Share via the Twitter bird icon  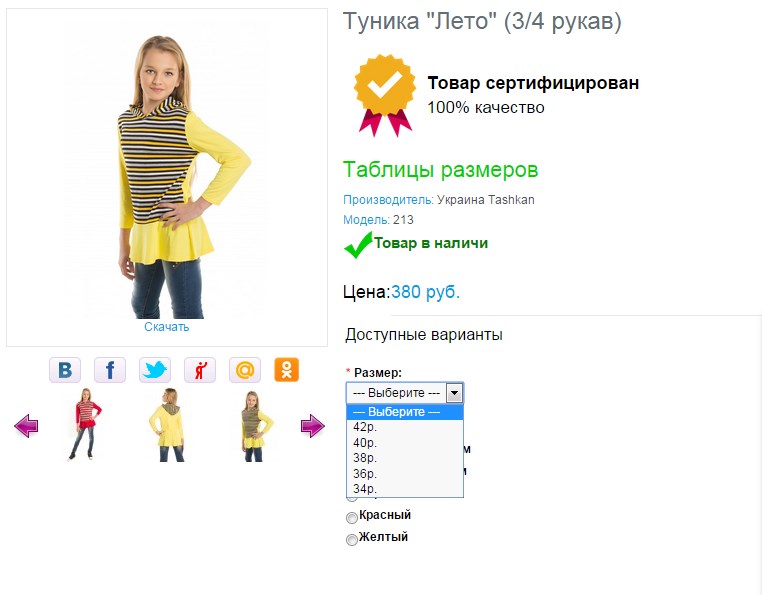click(x=155, y=370)
